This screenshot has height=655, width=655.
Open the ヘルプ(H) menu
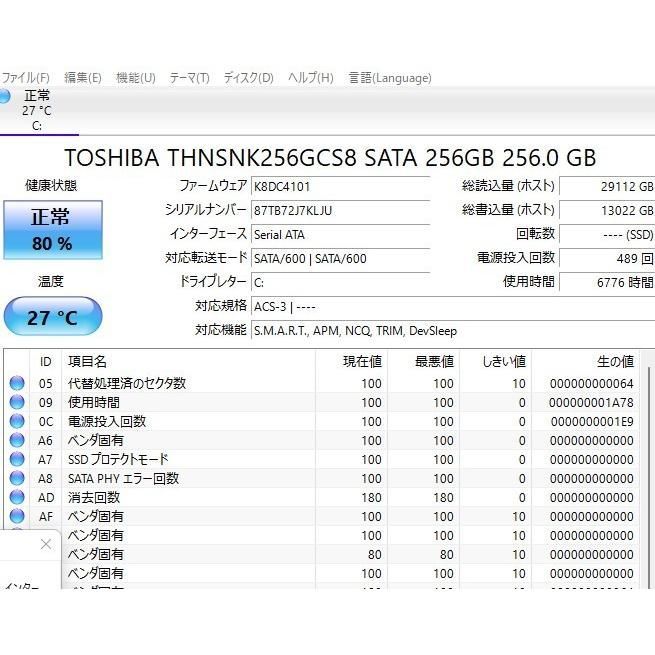(311, 78)
